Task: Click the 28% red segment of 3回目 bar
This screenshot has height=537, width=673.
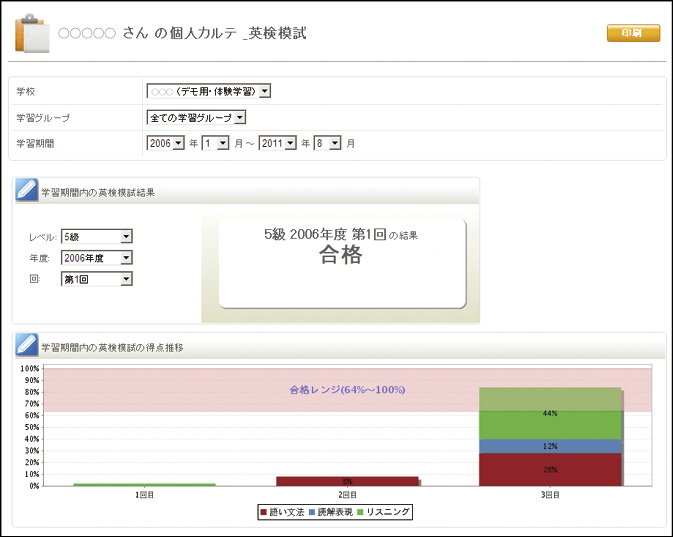Action: click(x=550, y=470)
